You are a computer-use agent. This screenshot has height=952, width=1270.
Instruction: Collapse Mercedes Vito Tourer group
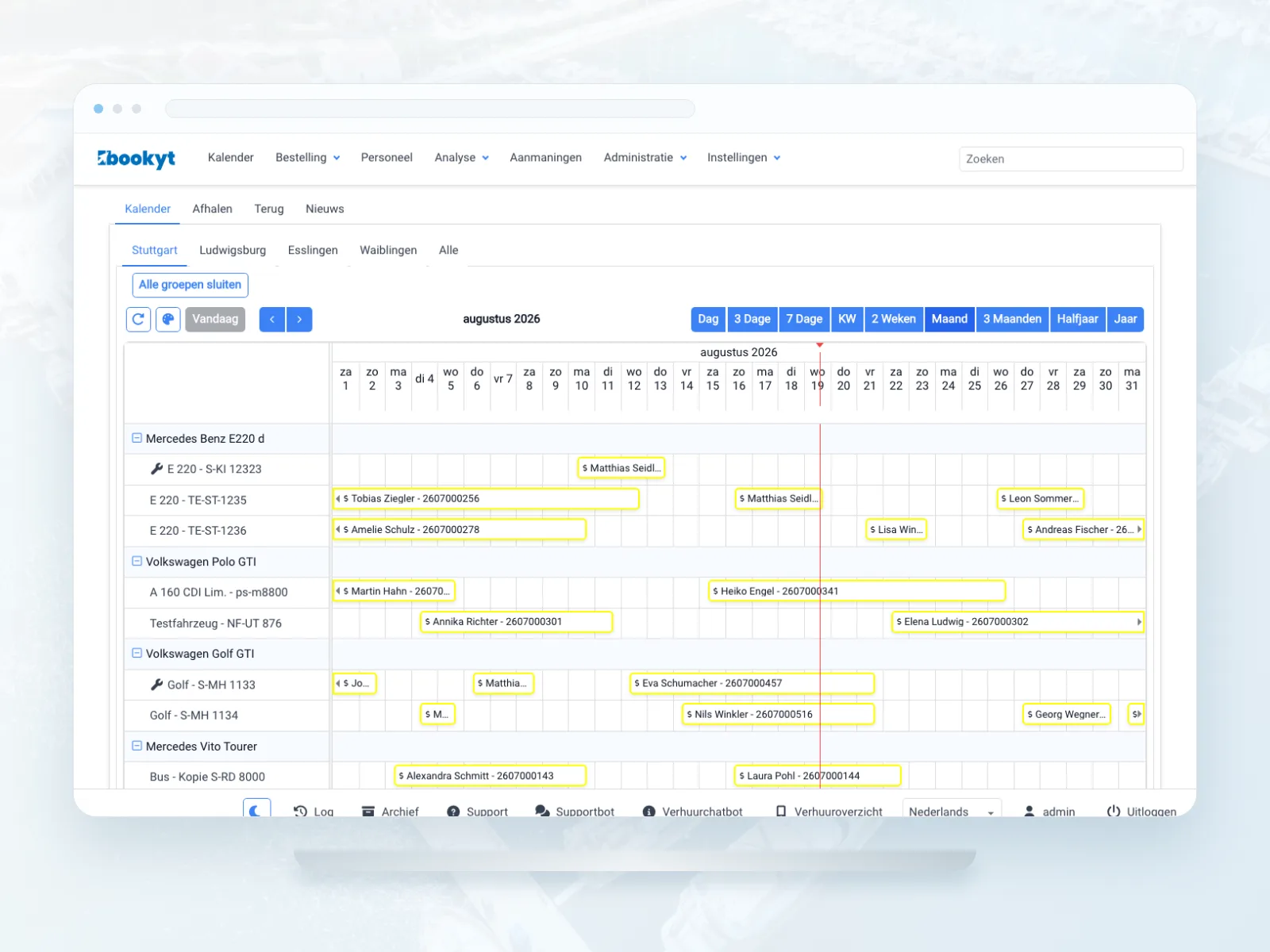point(137,746)
